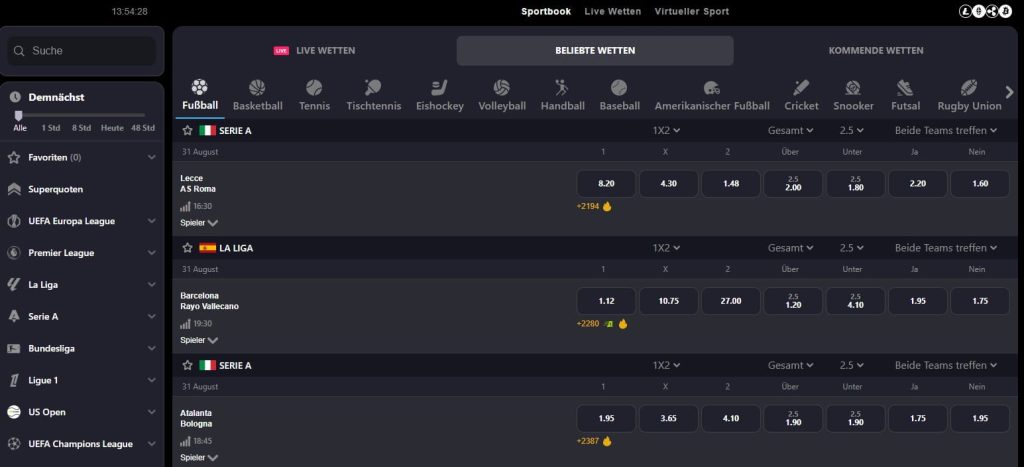This screenshot has height=467, width=1024.
Task: Select the Cricket sport icon
Action: (x=801, y=87)
